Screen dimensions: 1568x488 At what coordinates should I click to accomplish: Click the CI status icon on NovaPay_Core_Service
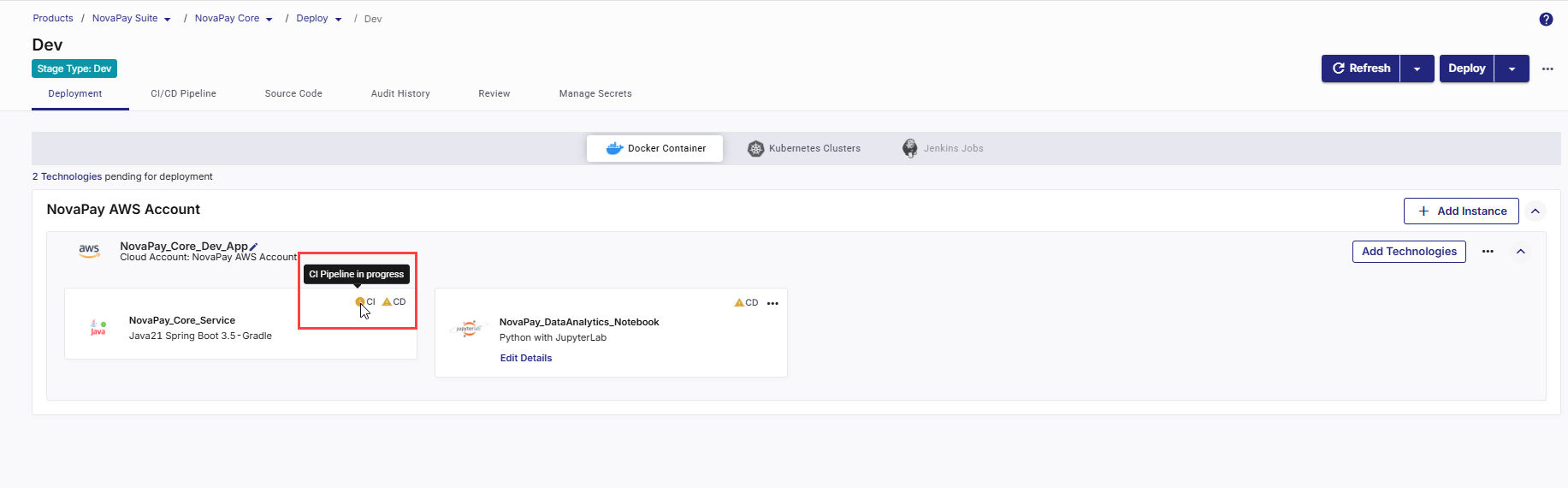pos(360,301)
